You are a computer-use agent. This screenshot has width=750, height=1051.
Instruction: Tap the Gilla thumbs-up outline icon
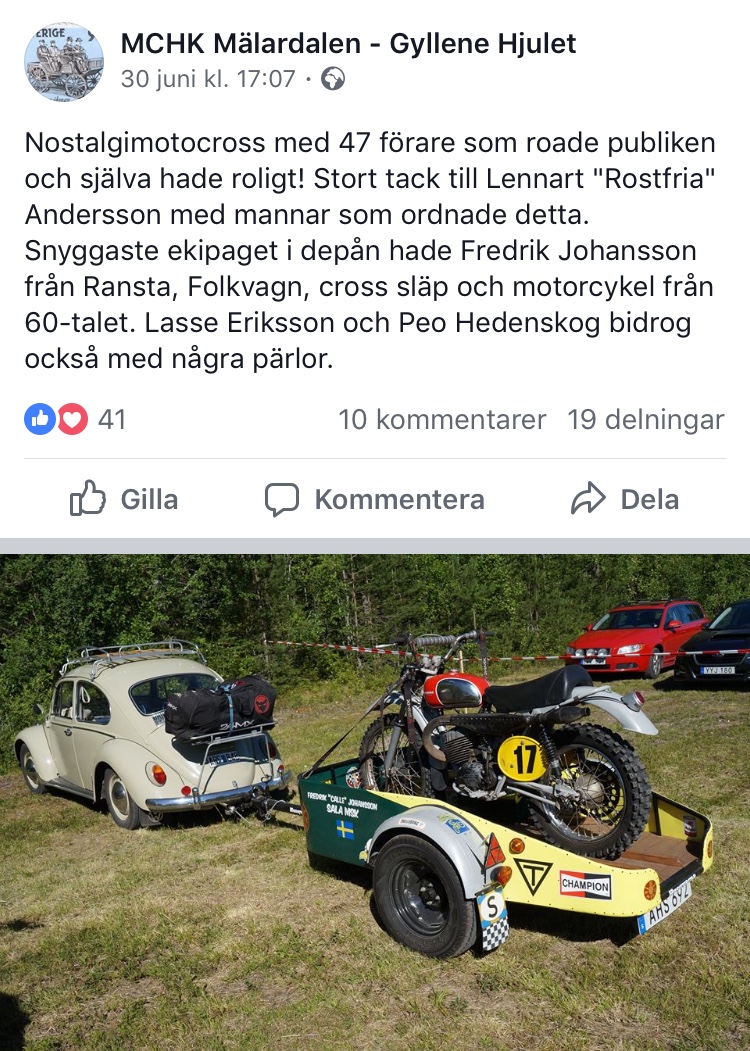pyautogui.click(x=88, y=498)
